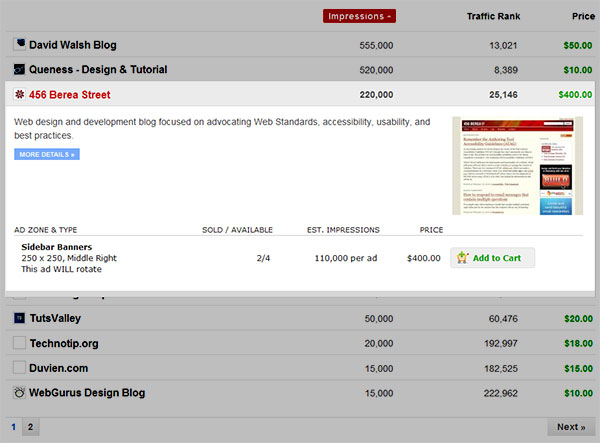Open the 456 Berea Street website screenshot thumbnail

[517, 166]
